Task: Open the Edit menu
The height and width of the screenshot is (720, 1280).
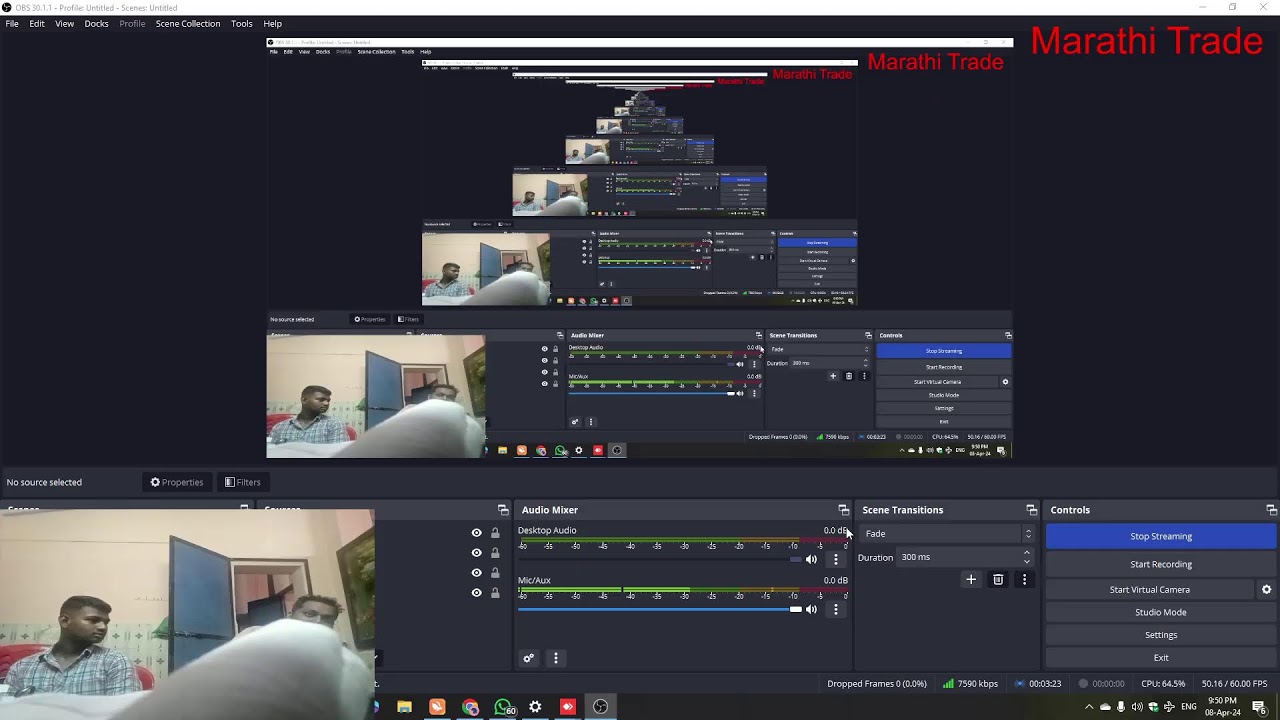Action: [x=37, y=23]
